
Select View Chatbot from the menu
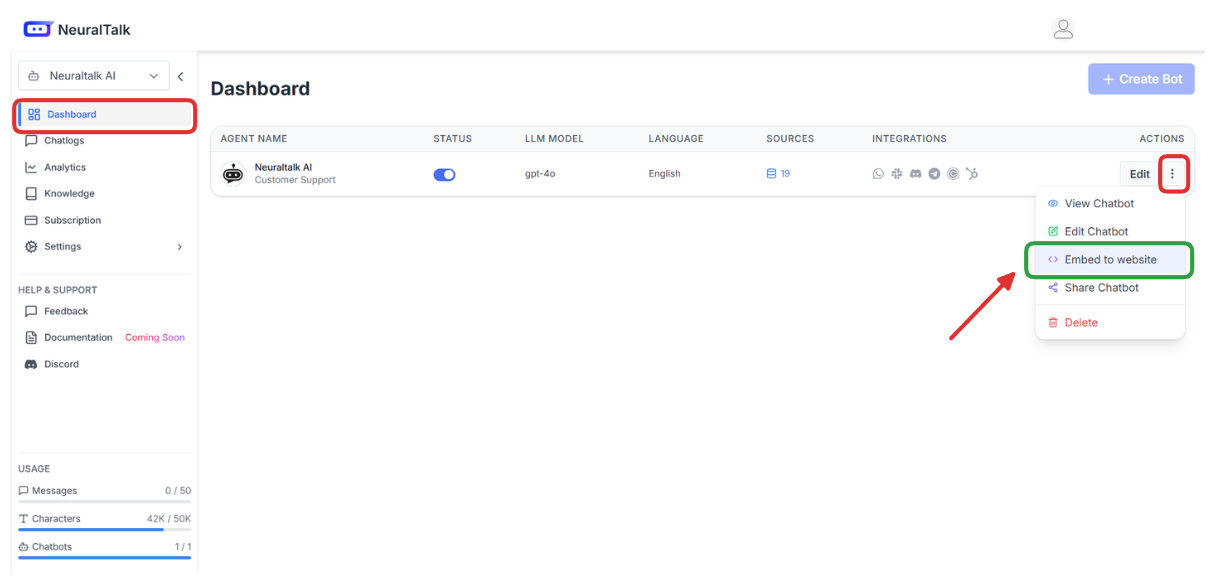(1110, 203)
